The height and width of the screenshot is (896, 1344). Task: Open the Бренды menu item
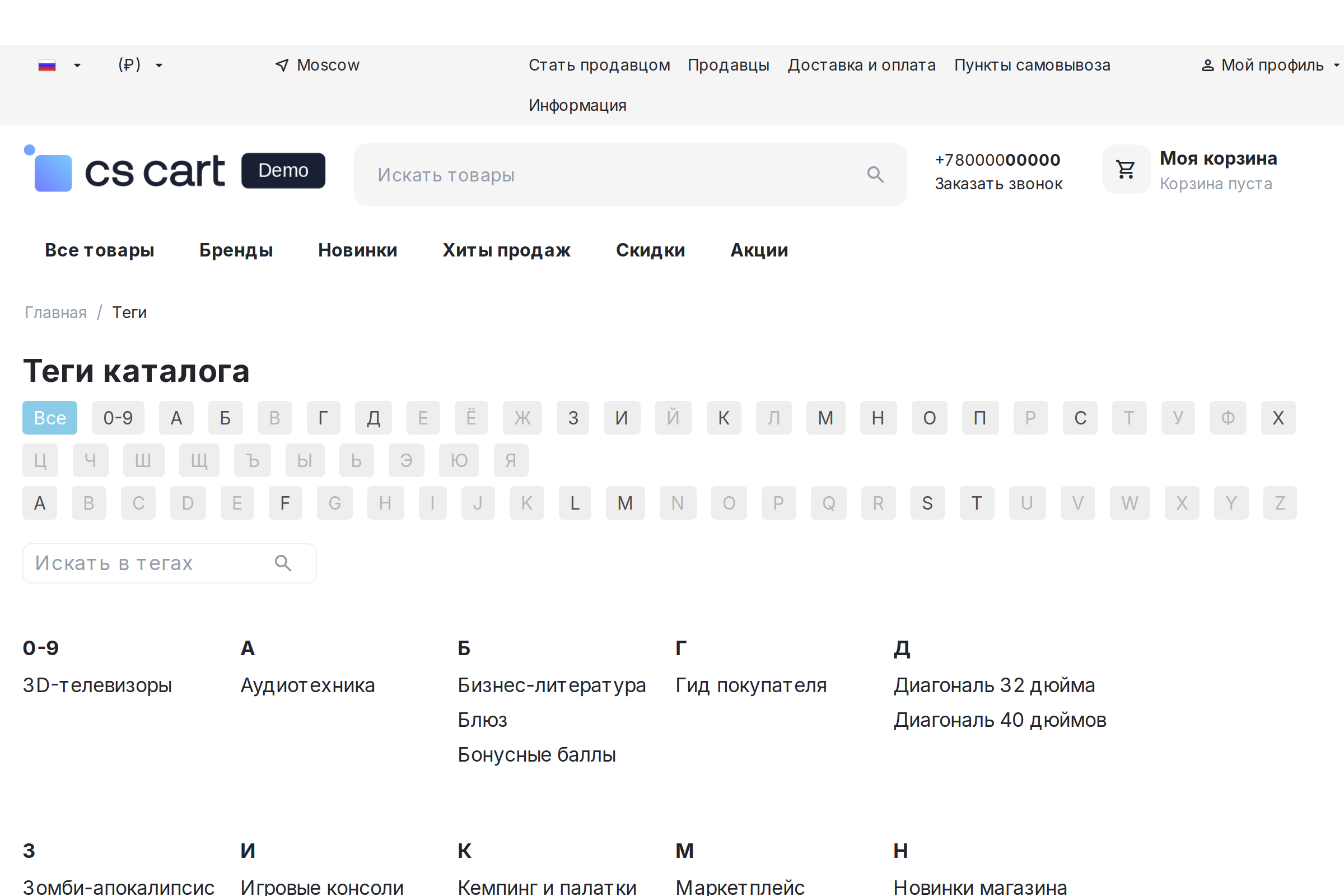click(x=236, y=250)
